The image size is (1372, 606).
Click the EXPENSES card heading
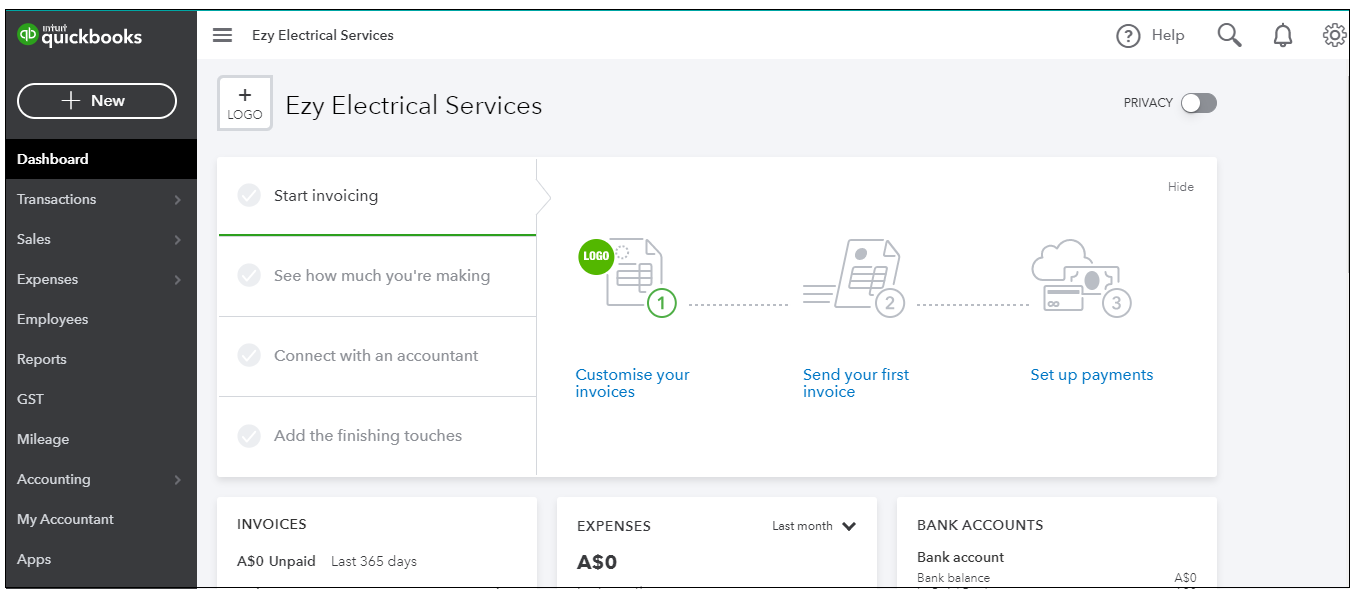click(x=614, y=526)
